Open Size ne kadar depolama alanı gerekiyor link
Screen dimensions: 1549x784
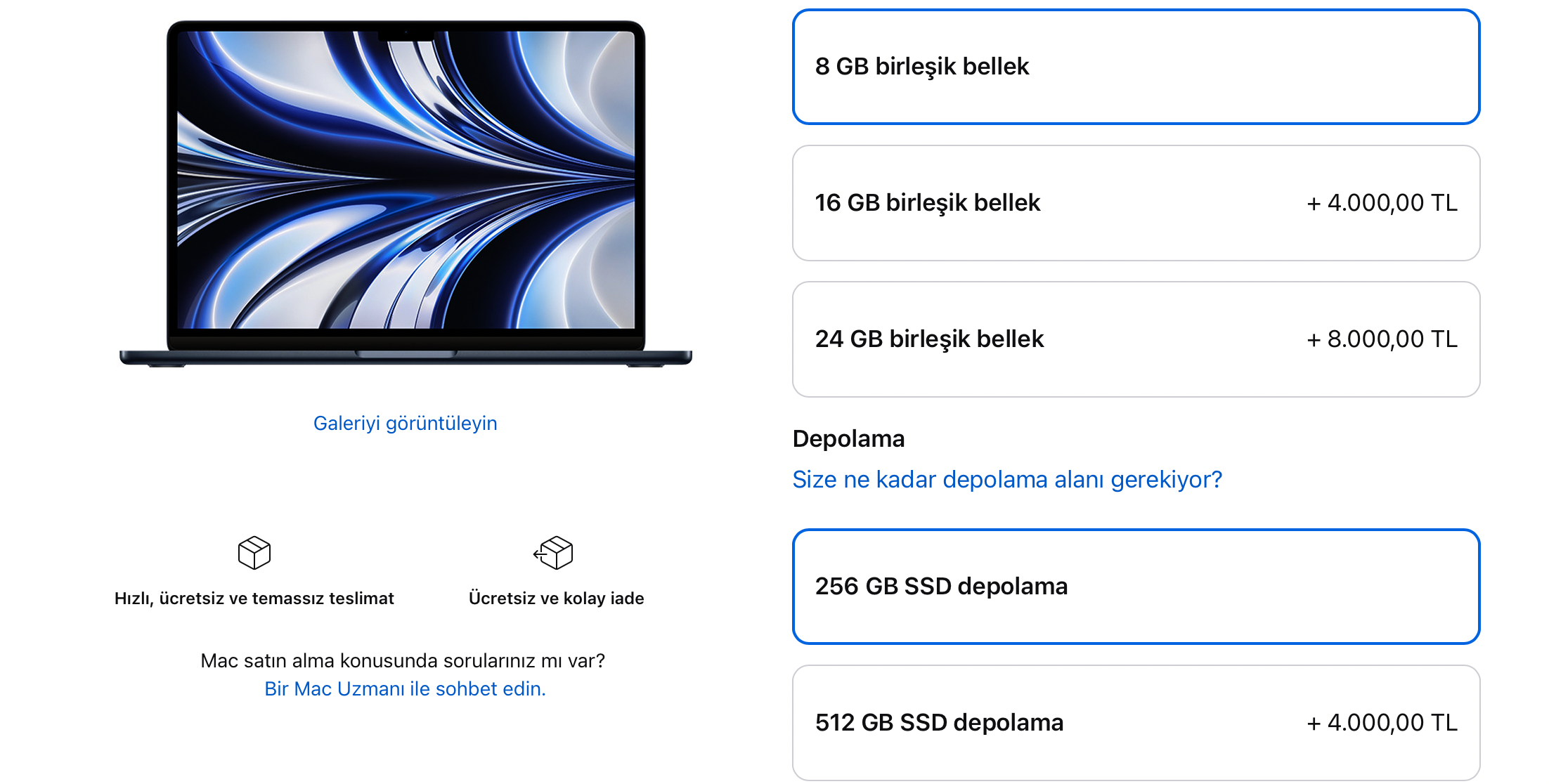1007,479
